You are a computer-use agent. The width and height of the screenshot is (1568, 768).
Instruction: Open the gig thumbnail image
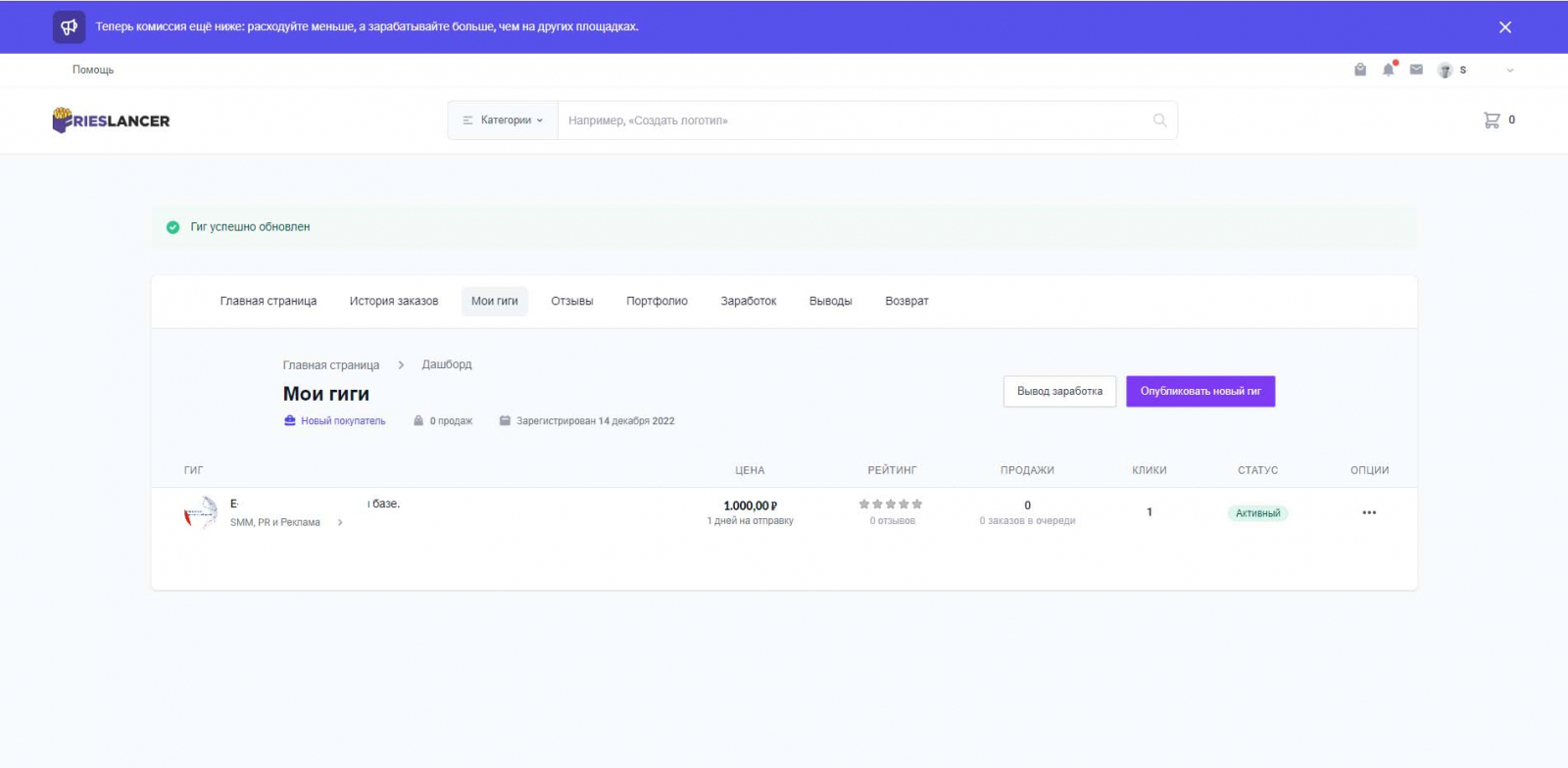201,512
